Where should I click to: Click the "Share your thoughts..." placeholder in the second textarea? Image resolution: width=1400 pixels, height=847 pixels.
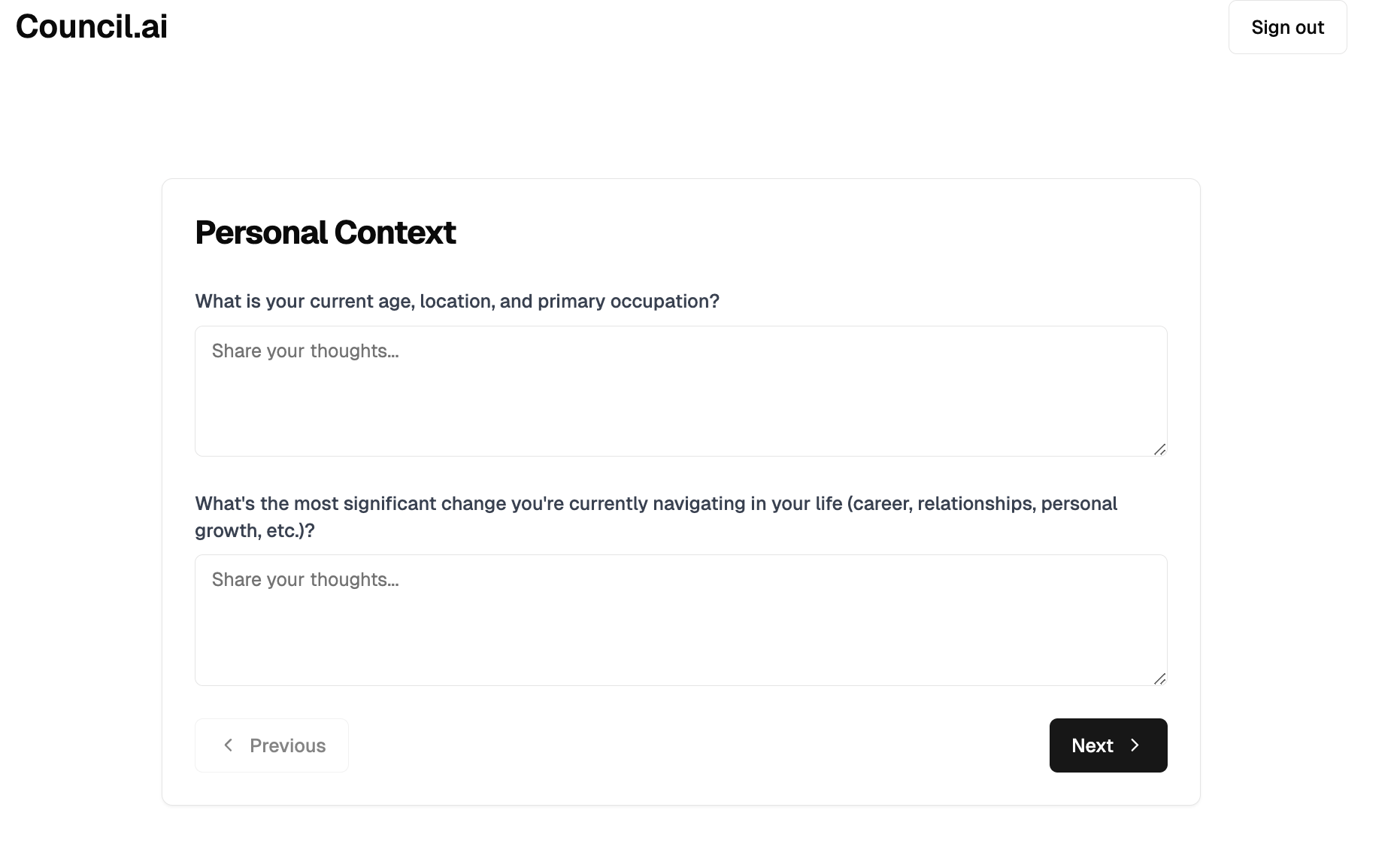[305, 580]
